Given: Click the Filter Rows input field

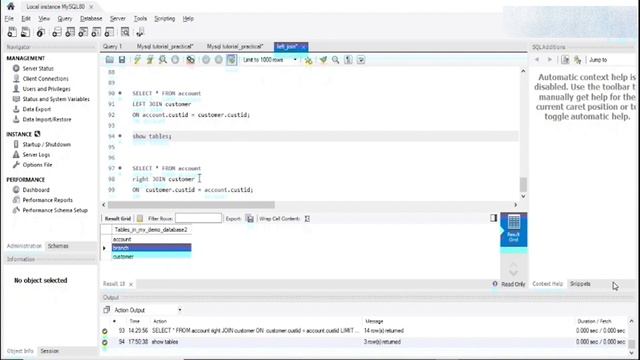Looking at the screenshot, I should tap(198, 218).
